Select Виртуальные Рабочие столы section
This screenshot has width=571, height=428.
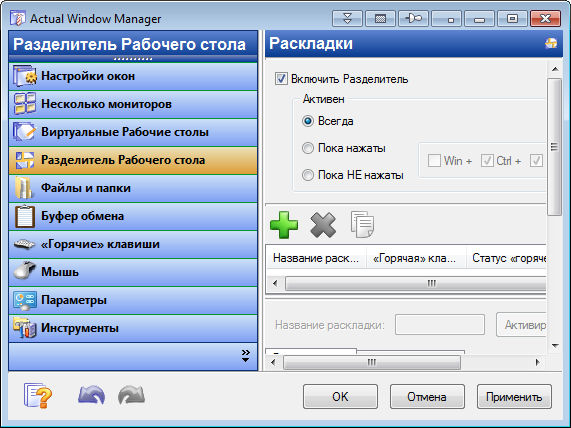coord(133,132)
